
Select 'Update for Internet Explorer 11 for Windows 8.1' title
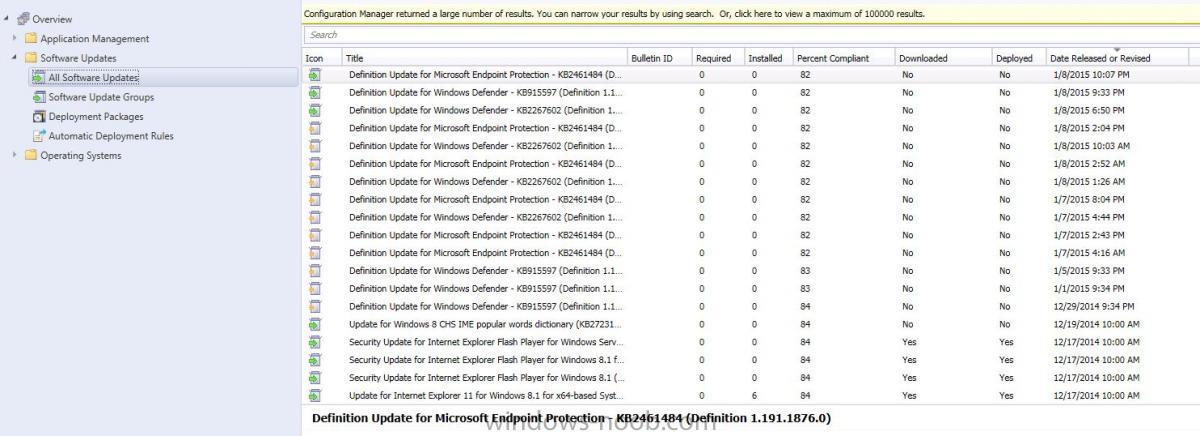click(485, 395)
